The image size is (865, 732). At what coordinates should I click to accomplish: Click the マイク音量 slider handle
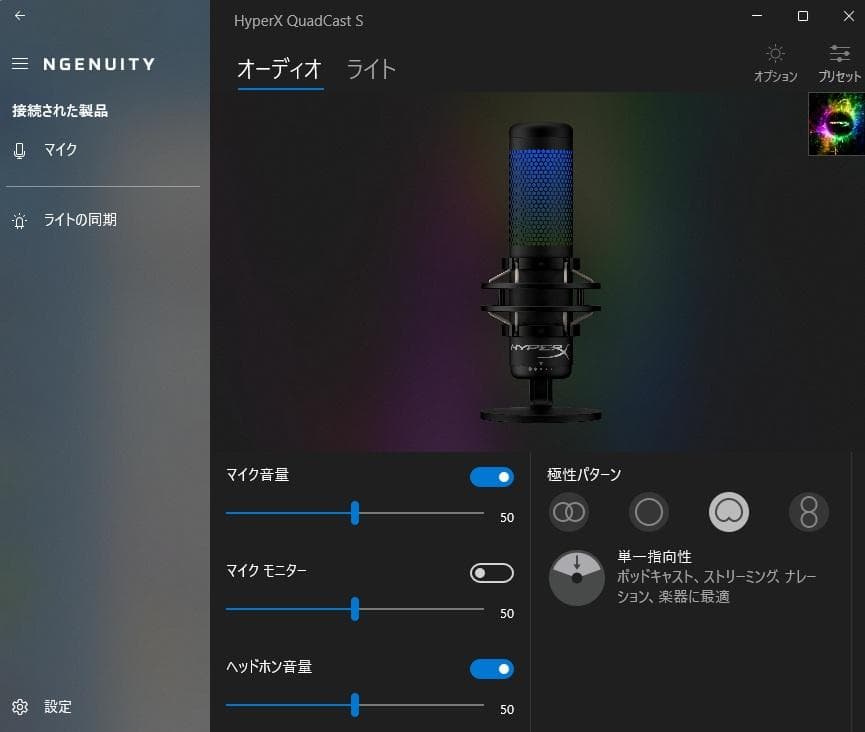coord(355,513)
